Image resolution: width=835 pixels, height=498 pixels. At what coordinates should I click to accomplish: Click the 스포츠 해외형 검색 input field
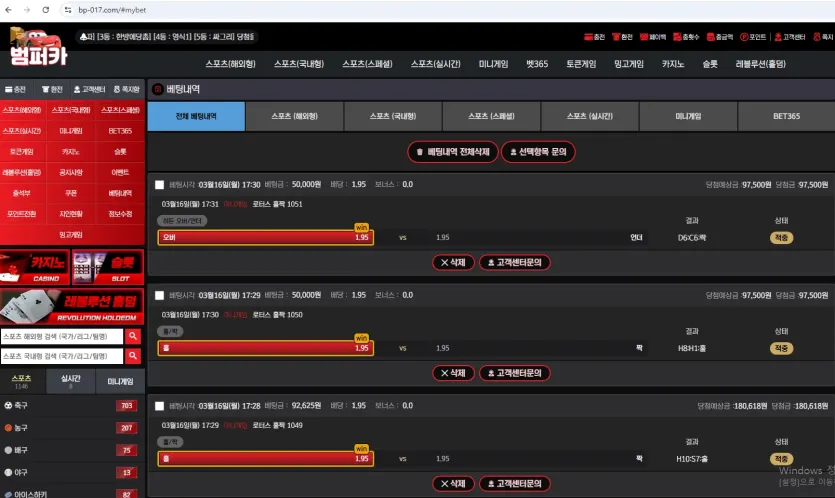pos(62,336)
